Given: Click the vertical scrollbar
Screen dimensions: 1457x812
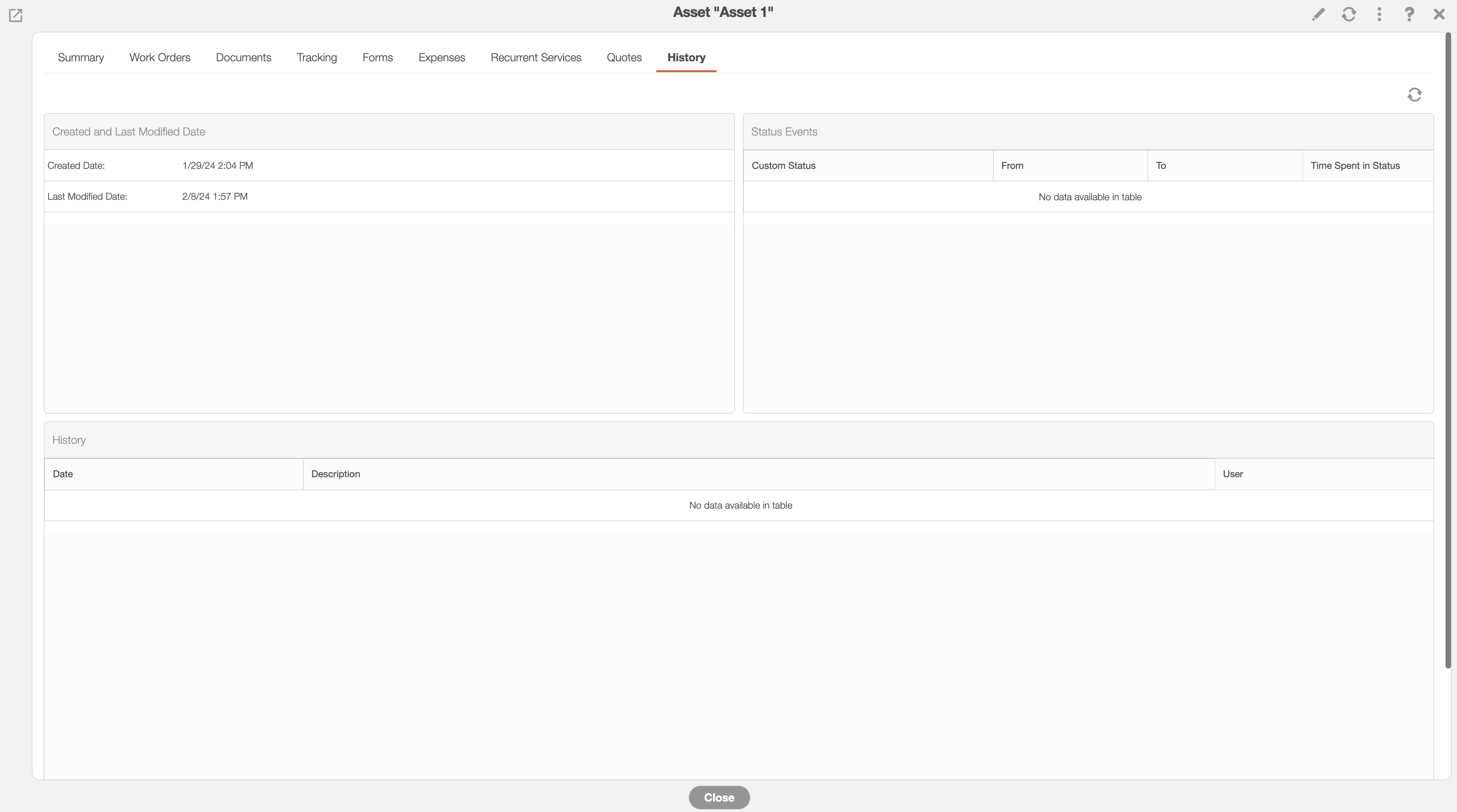Looking at the screenshot, I should click(1448, 351).
